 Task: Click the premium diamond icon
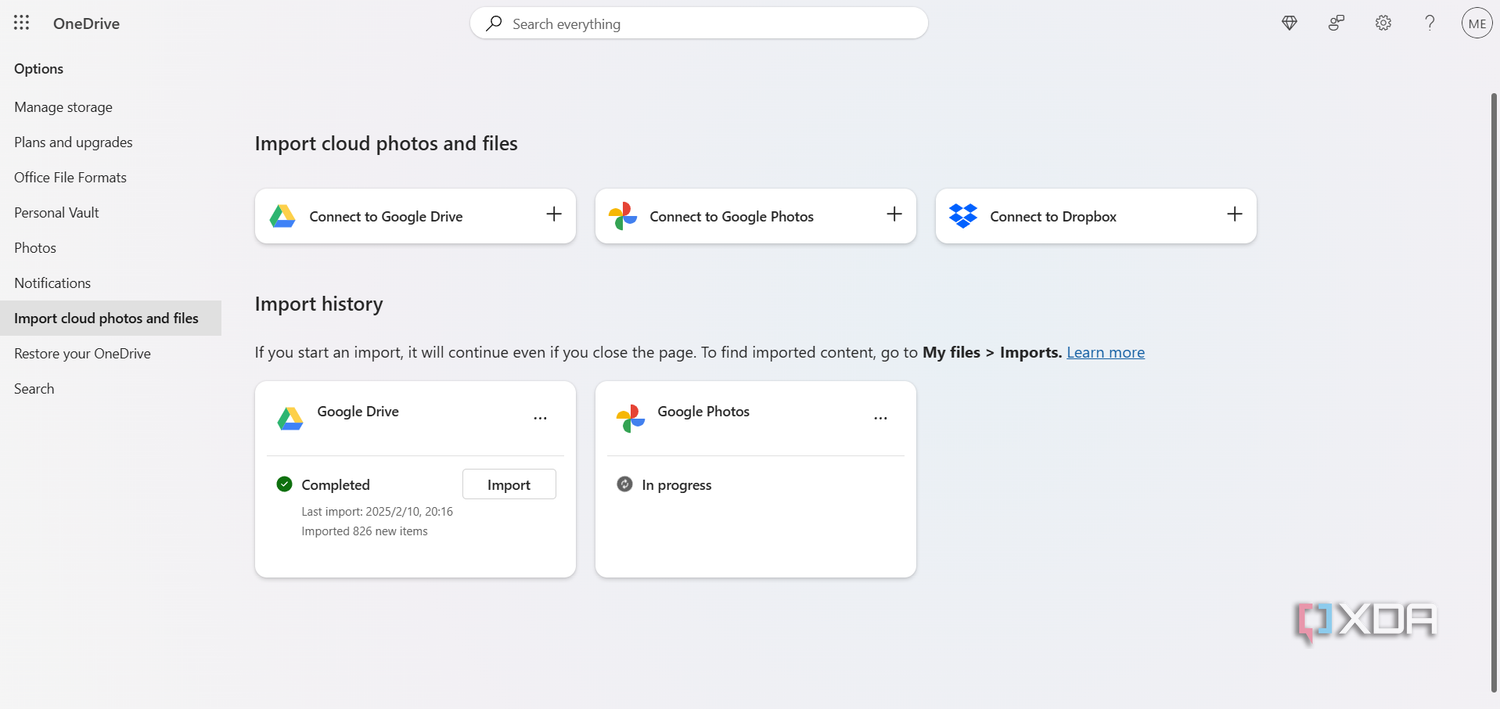tap(1289, 23)
